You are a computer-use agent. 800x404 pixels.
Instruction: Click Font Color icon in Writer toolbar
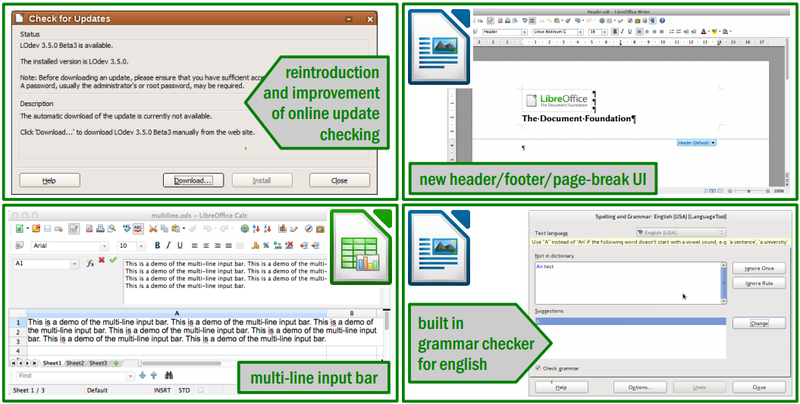(704, 32)
